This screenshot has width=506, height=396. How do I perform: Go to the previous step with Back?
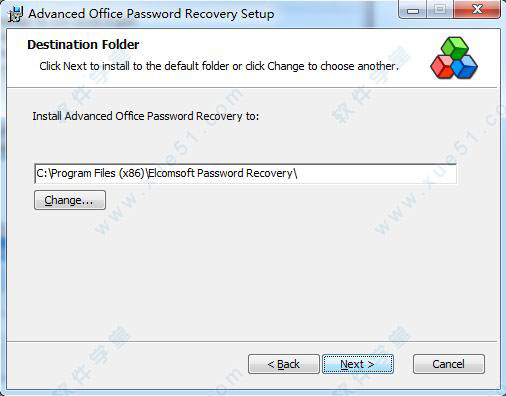click(x=284, y=364)
